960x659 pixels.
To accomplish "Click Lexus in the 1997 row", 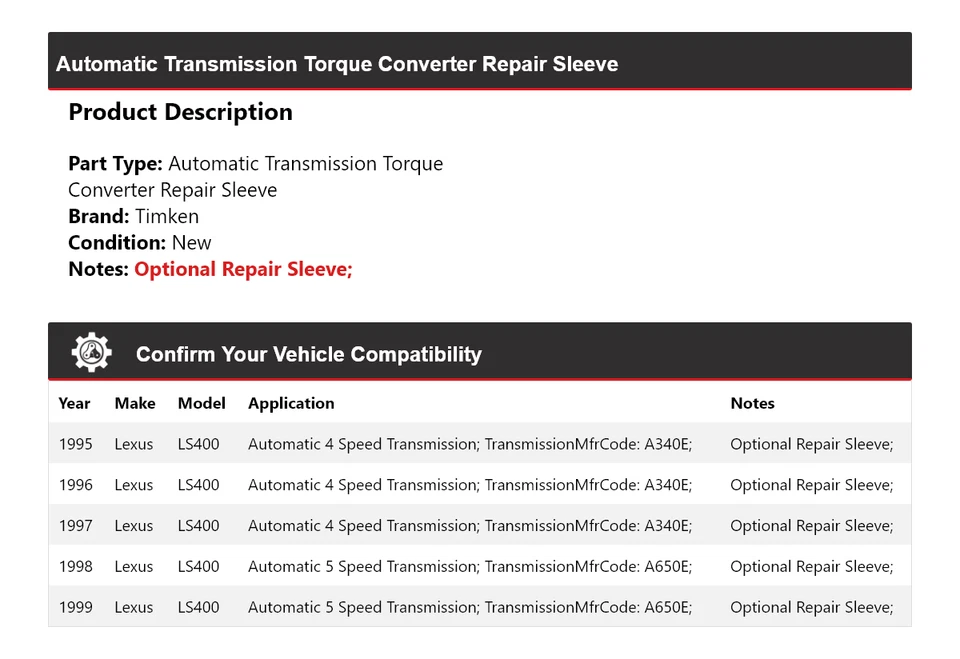I will (133, 525).
